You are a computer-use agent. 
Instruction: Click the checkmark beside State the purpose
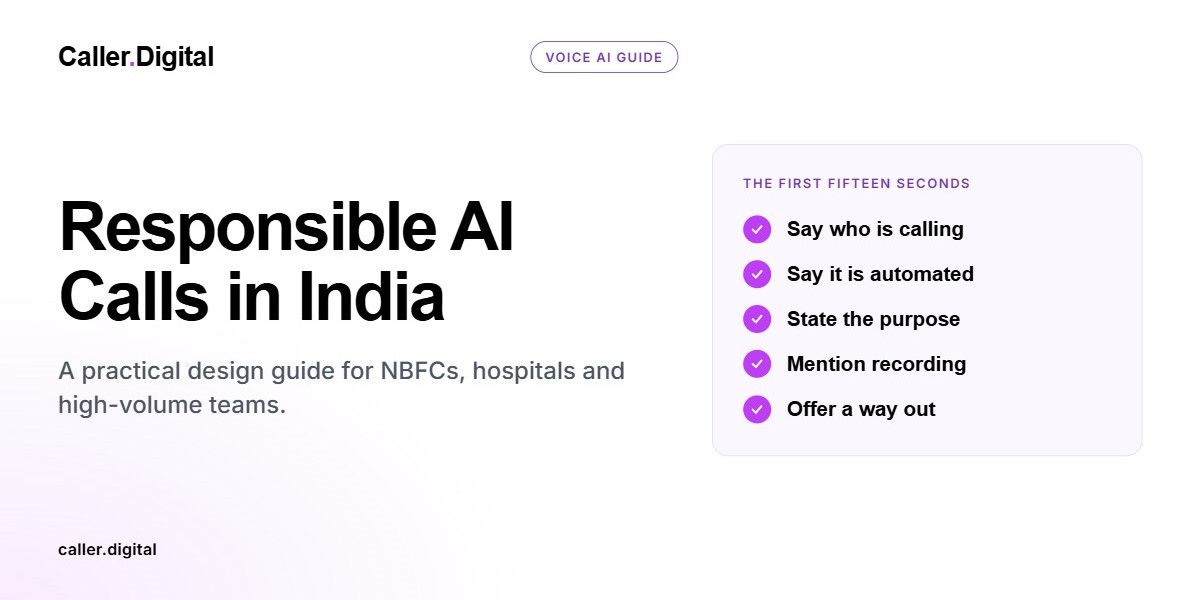tap(757, 319)
